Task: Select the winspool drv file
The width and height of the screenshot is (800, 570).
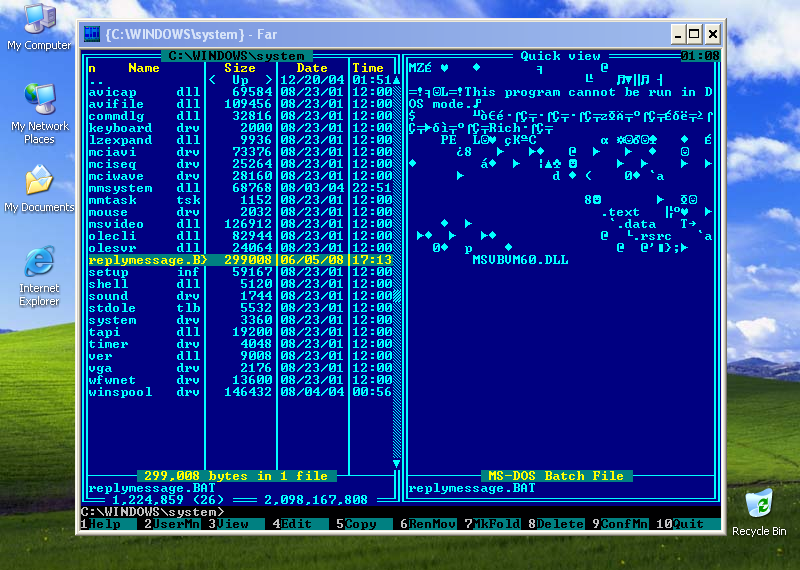Action: pyautogui.click(x=240, y=392)
